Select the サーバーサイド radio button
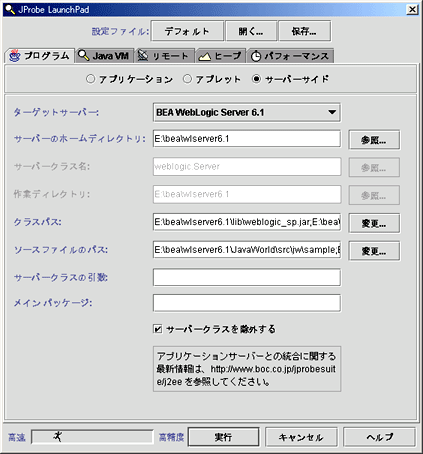The height and width of the screenshot is (454, 423). tap(256, 79)
